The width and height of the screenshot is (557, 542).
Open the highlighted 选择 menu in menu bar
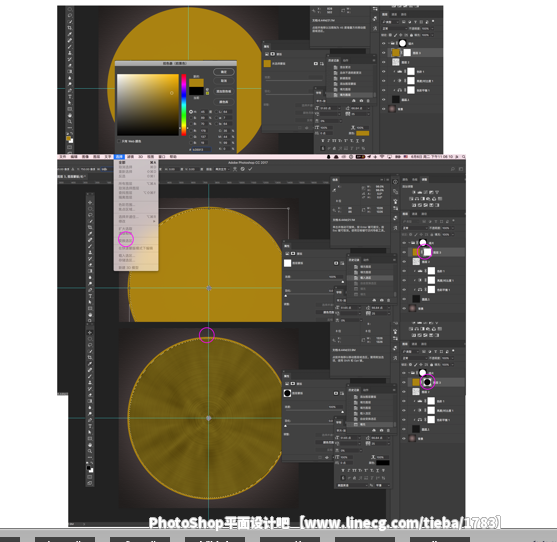119,157
